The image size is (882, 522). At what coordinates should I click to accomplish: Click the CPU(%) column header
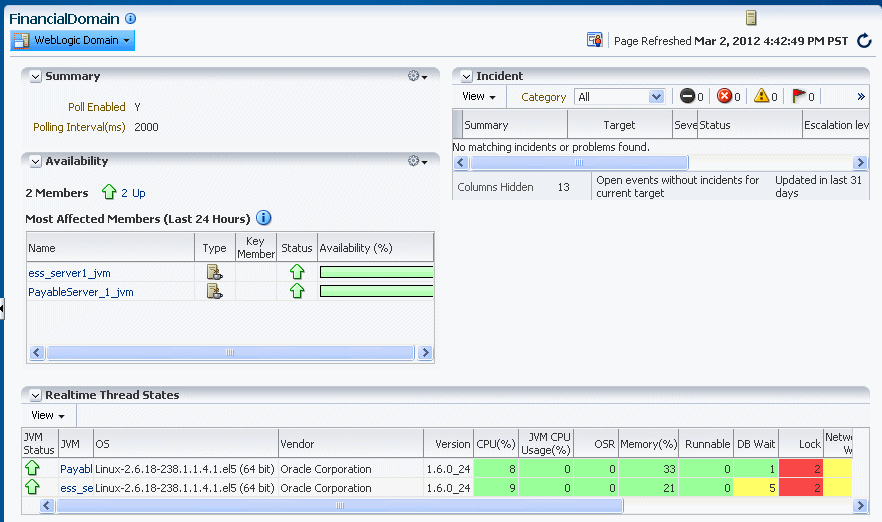[x=496, y=444]
